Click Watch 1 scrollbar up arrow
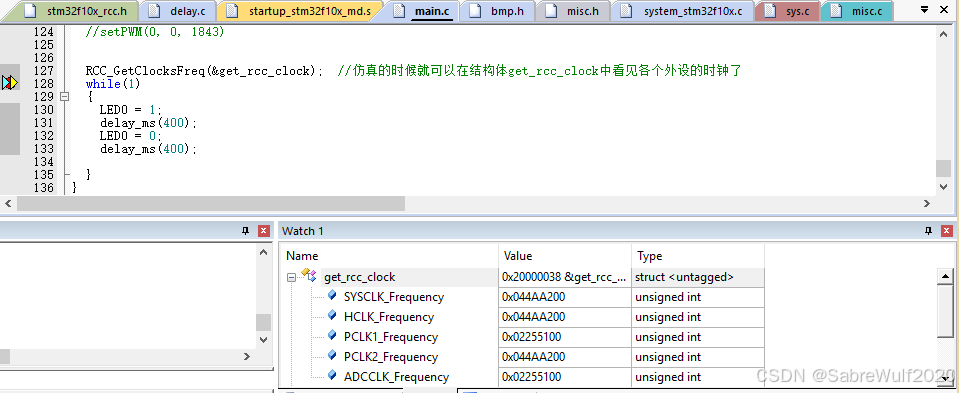Image resolution: width=959 pixels, height=393 pixels. coord(946,276)
